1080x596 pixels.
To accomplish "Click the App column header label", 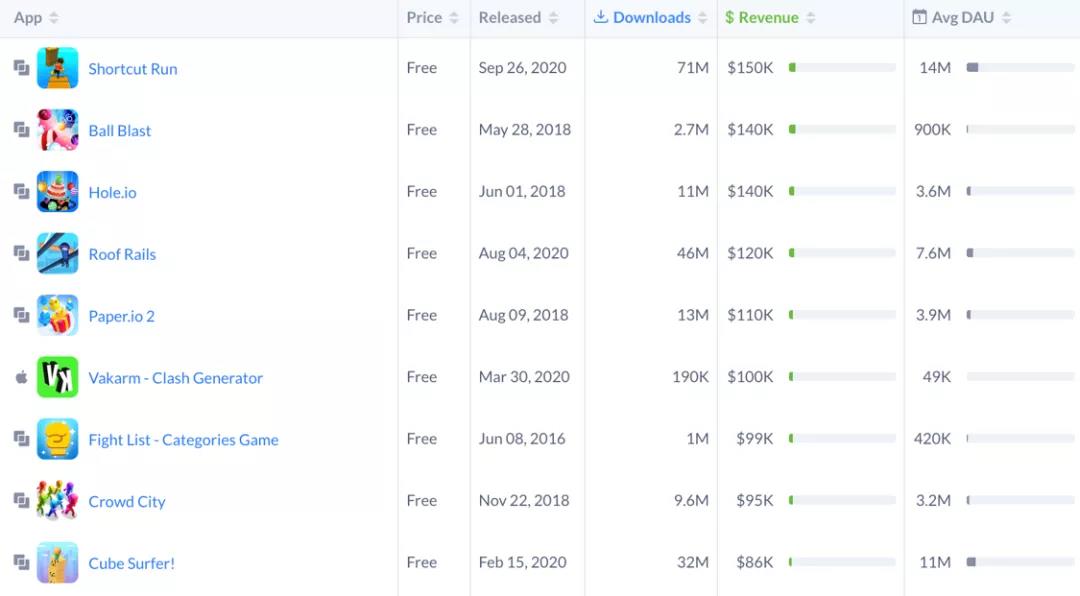I will (x=28, y=18).
